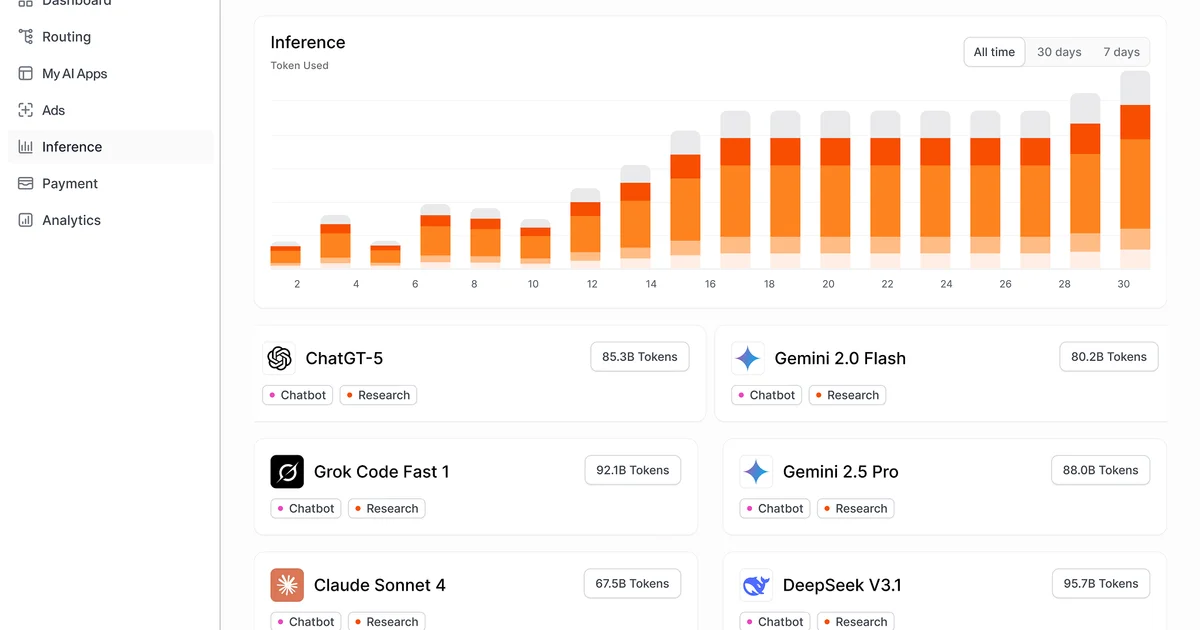Select the All time range

994,52
